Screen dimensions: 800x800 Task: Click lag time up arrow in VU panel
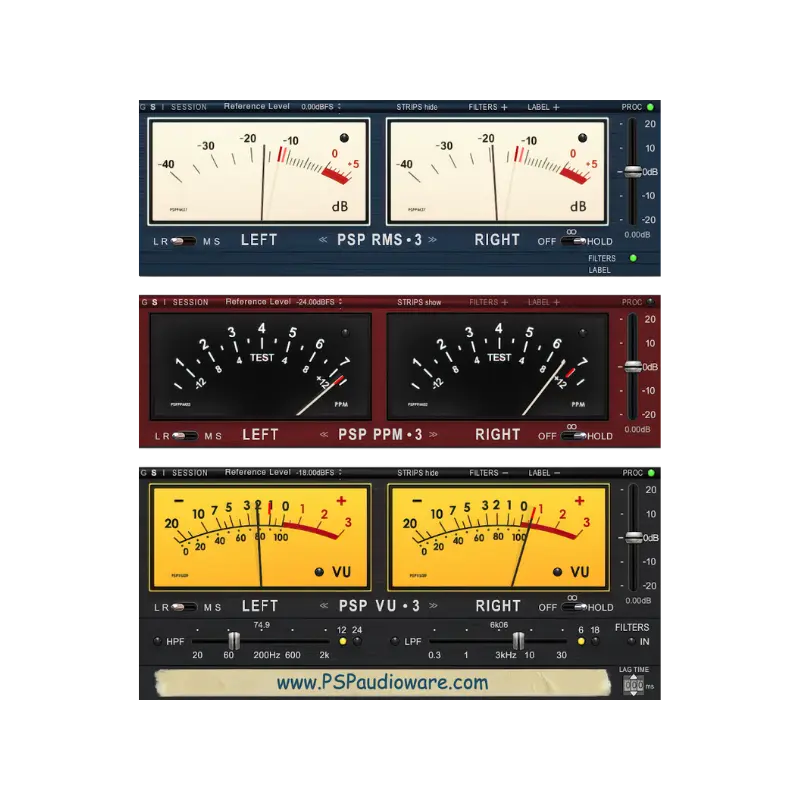click(x=634, y=678)
